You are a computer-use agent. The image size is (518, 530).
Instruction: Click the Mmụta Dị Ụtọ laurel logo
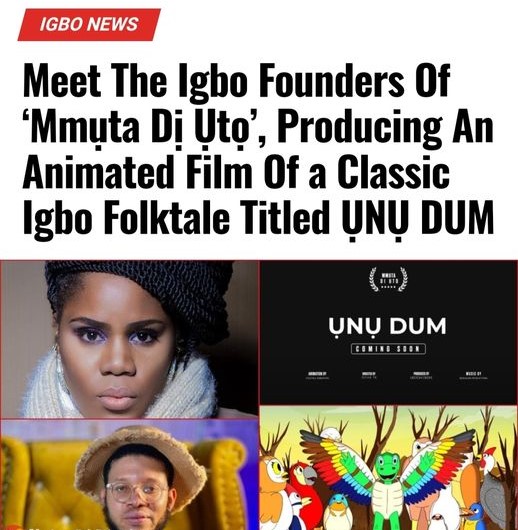[x=388, y=280]
